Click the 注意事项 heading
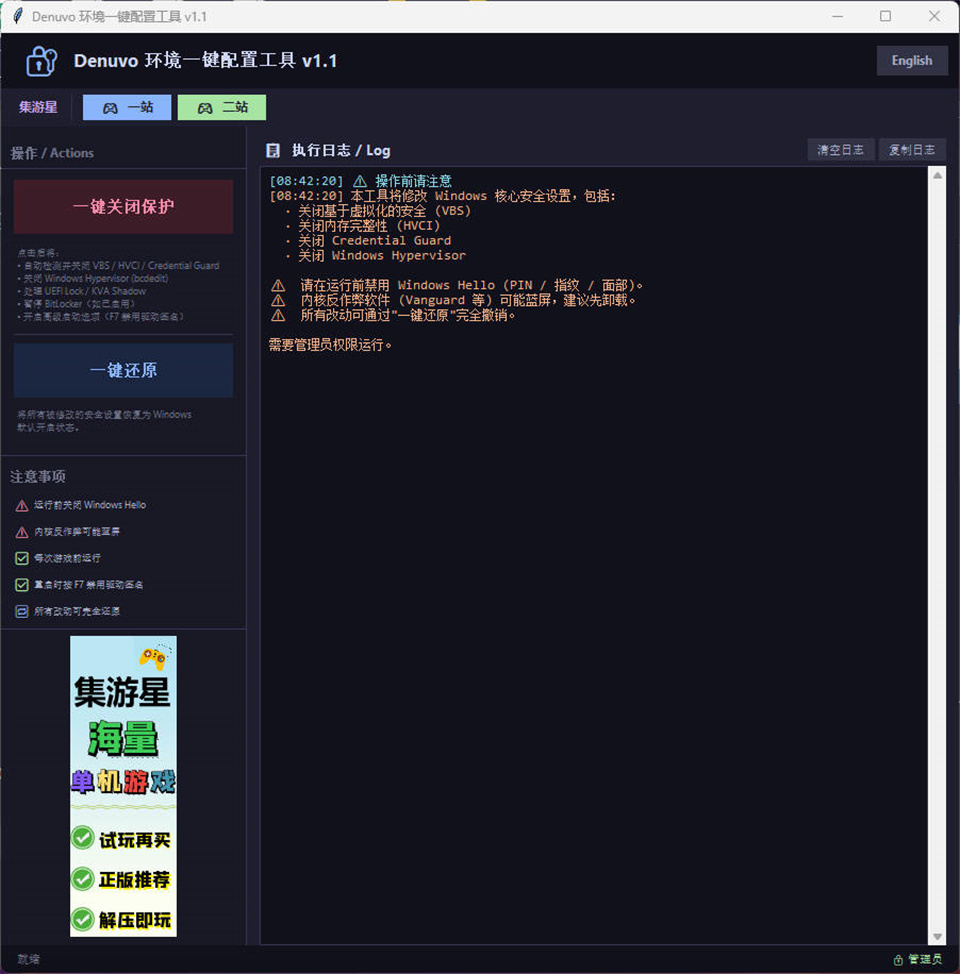Image resolution: width=960 pixels, height=974 pixels. [x=38, y=476]
